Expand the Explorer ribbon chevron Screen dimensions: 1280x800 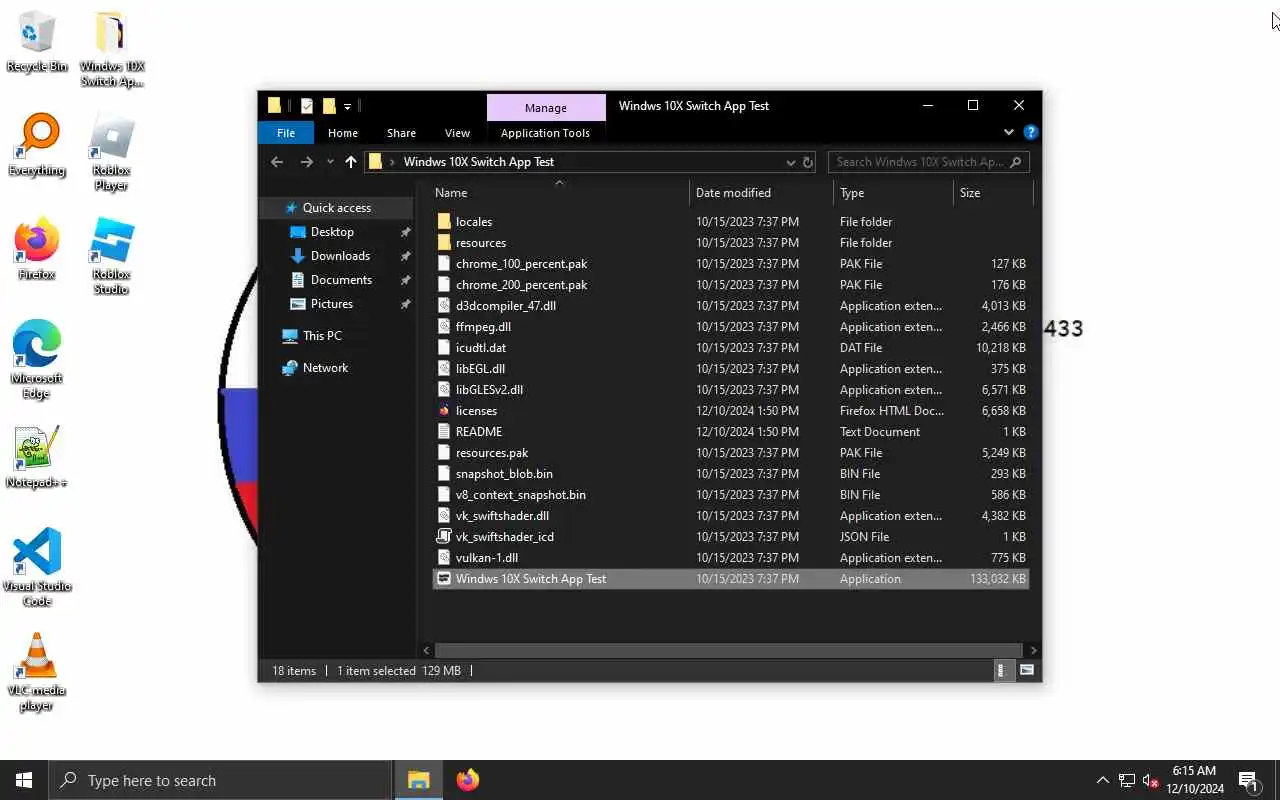[x=1009, y=132]
